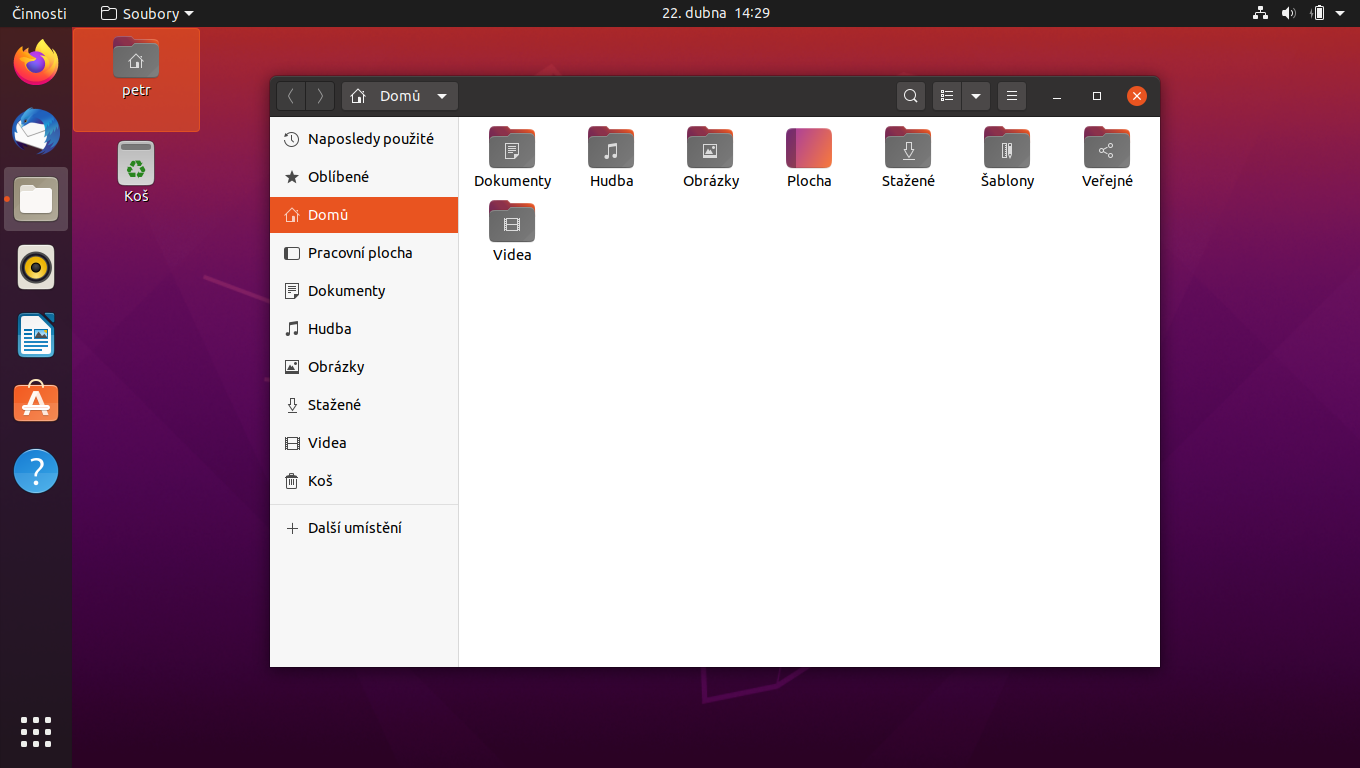Click the 'Veřejné' folder name label

(x=1107, y=181)
